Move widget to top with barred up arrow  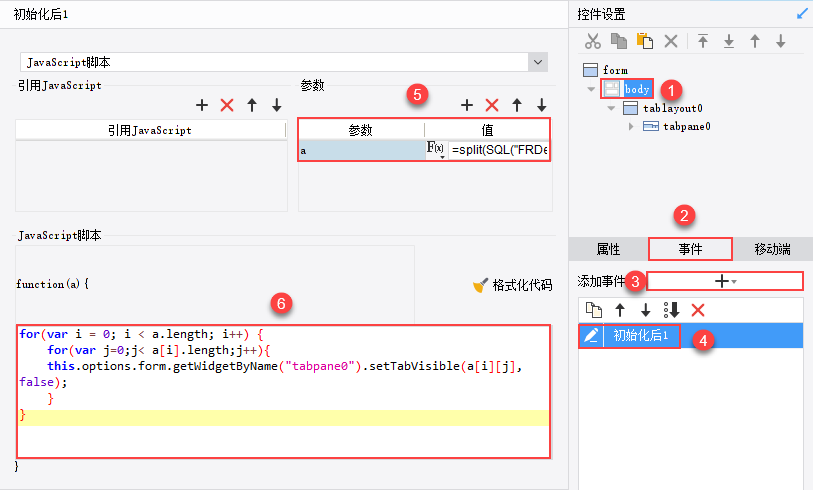tap(703, 41)
